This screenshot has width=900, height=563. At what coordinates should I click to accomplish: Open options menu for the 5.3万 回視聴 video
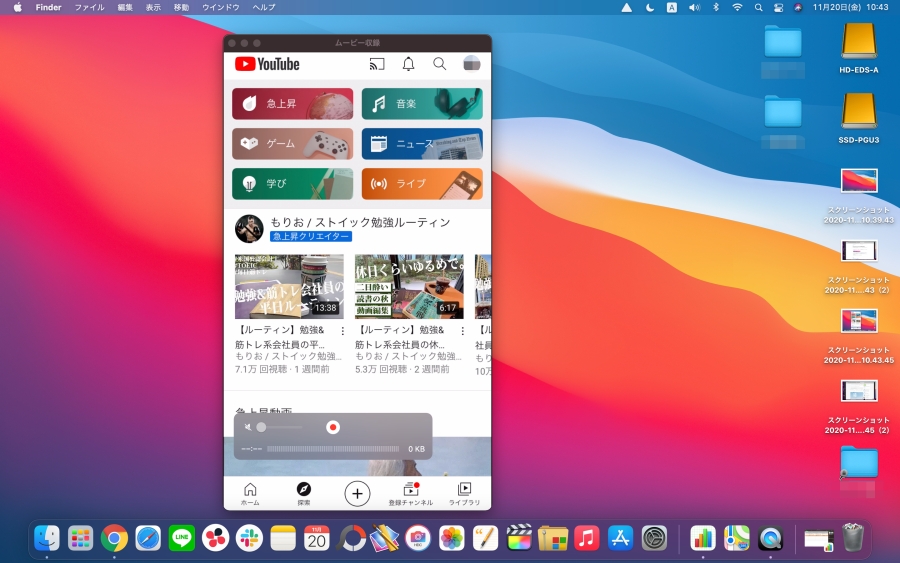pos(463,331)
